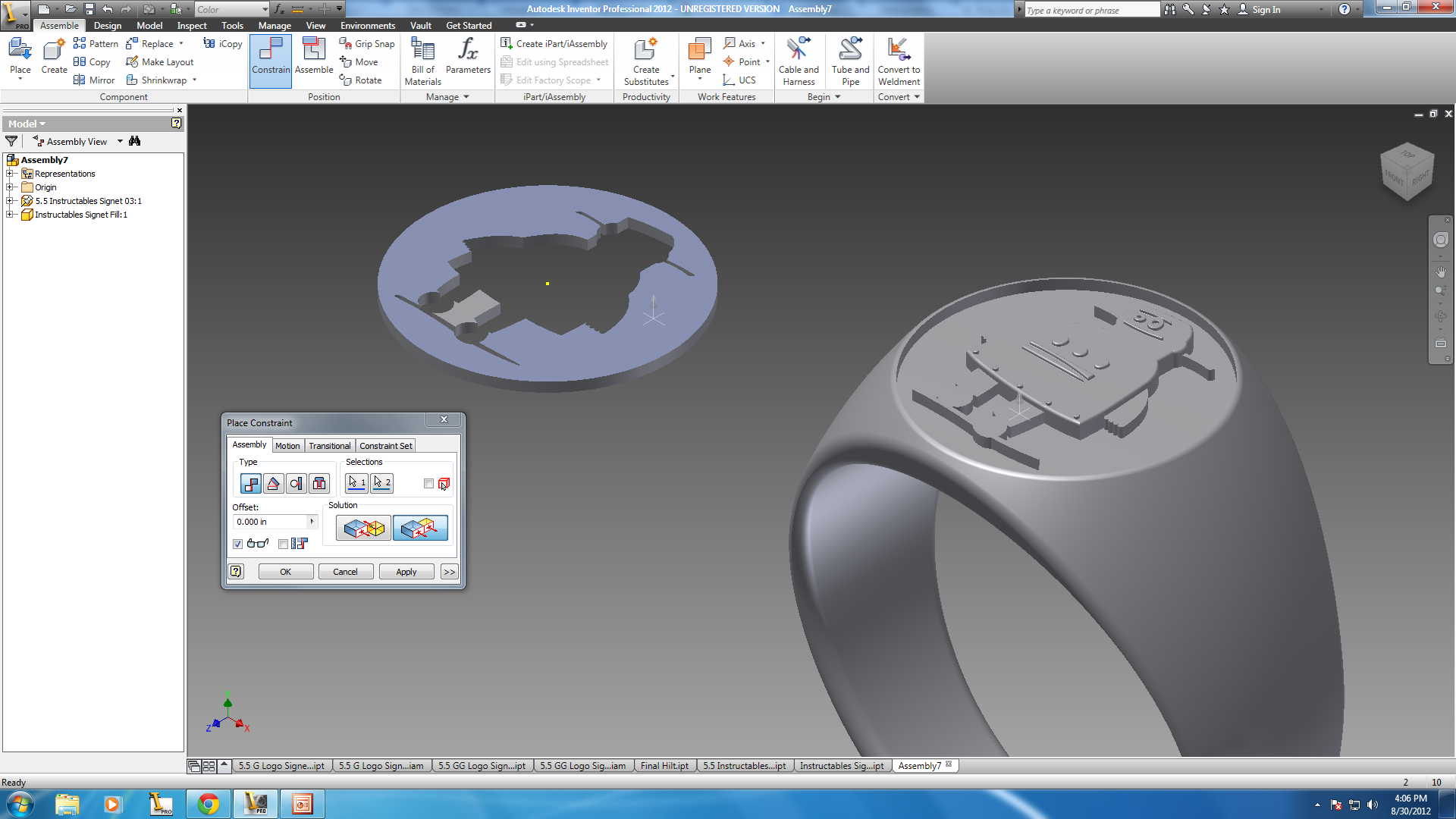Expand dialog with >> button
Image resolution: width=1456 pixels, height=819 pixels.
coord(450,571)
